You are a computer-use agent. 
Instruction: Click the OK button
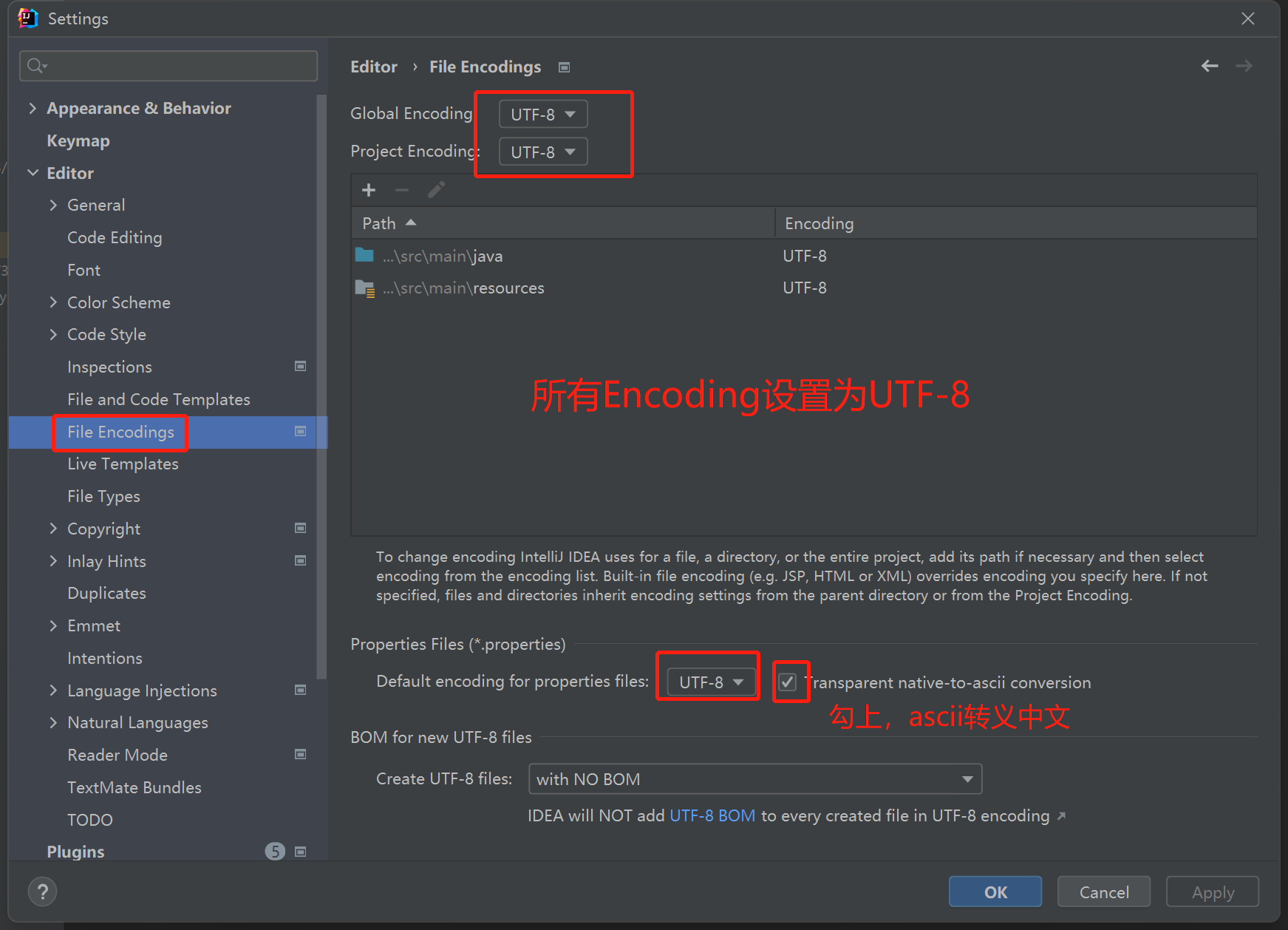(x=995, y=892)
